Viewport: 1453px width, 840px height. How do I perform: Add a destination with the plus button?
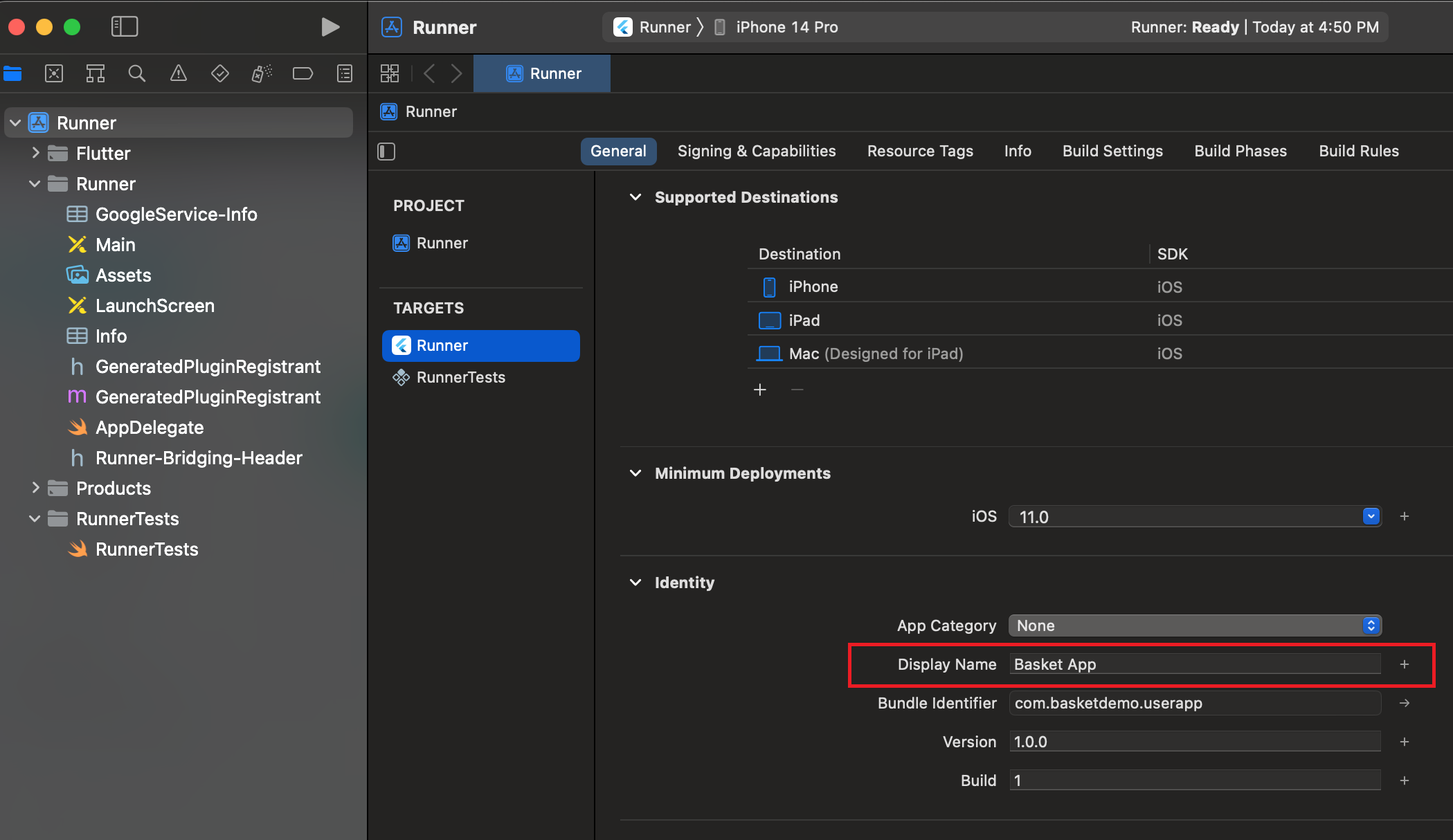pos(760,390)
